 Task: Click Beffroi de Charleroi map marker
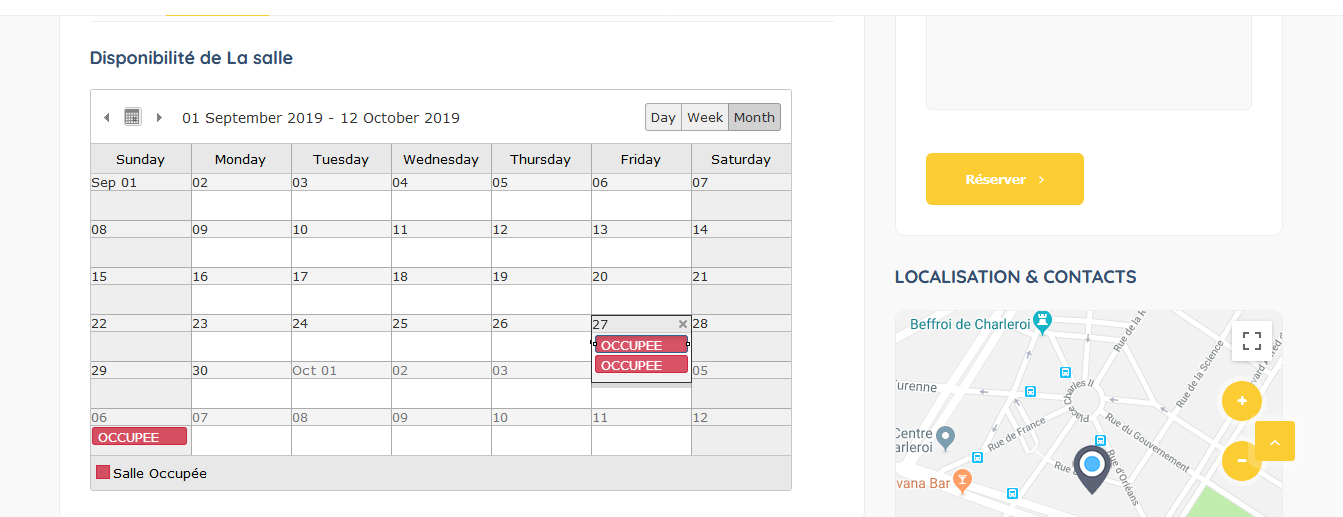[x=1043, y=322]
